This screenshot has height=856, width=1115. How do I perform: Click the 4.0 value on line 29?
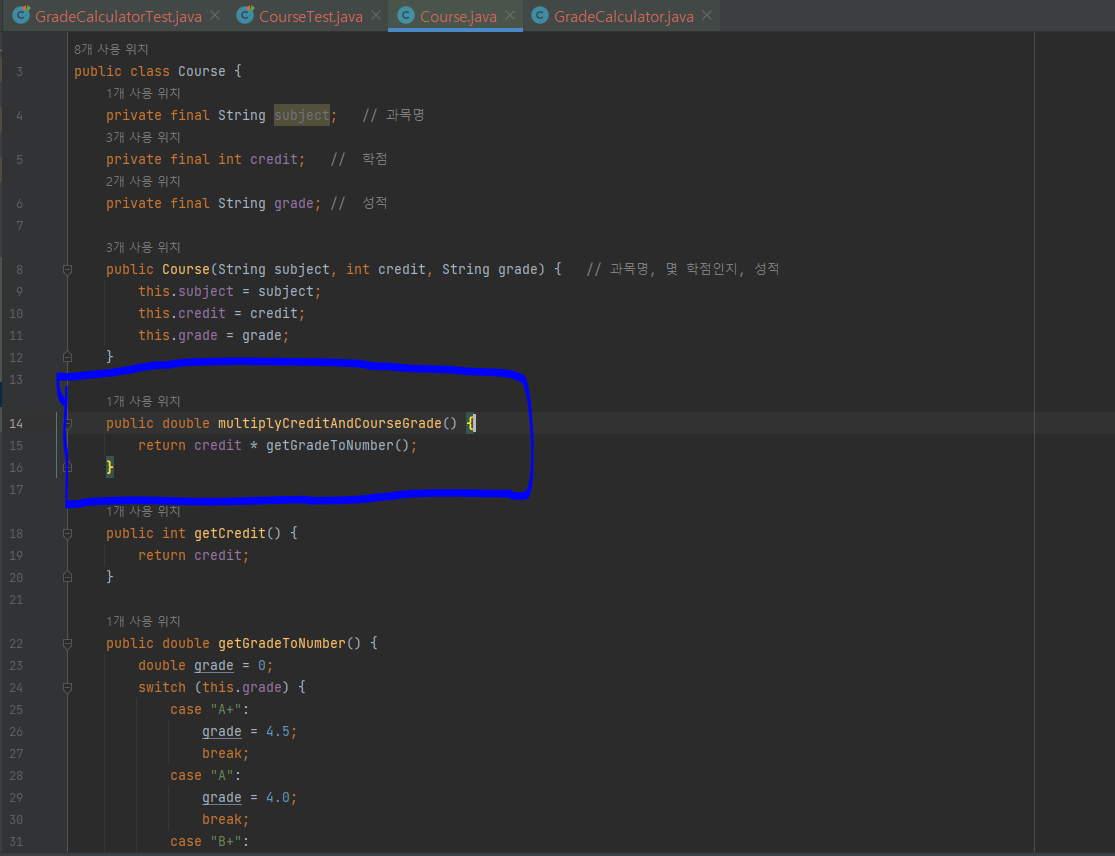277,798
